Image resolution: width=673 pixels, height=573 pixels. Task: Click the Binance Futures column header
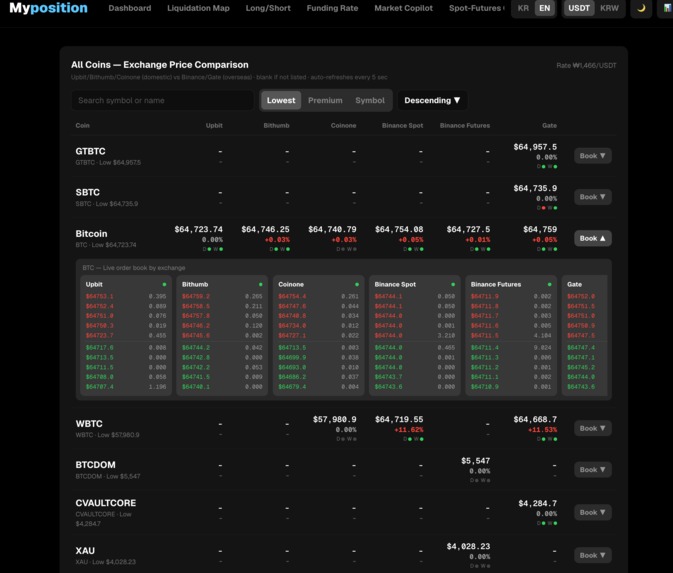(465, 125)
